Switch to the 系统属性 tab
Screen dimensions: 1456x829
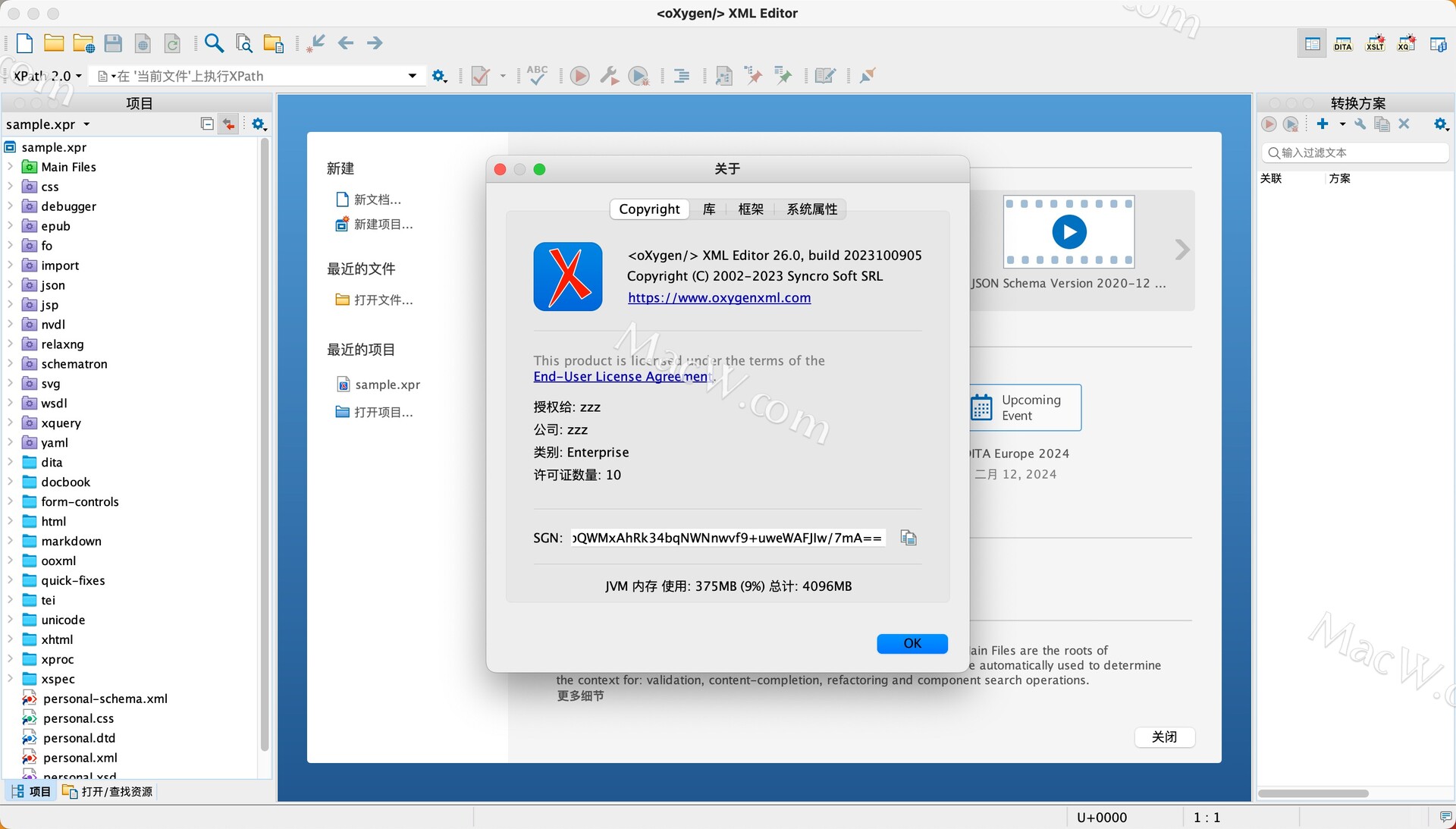pos(811,209)
